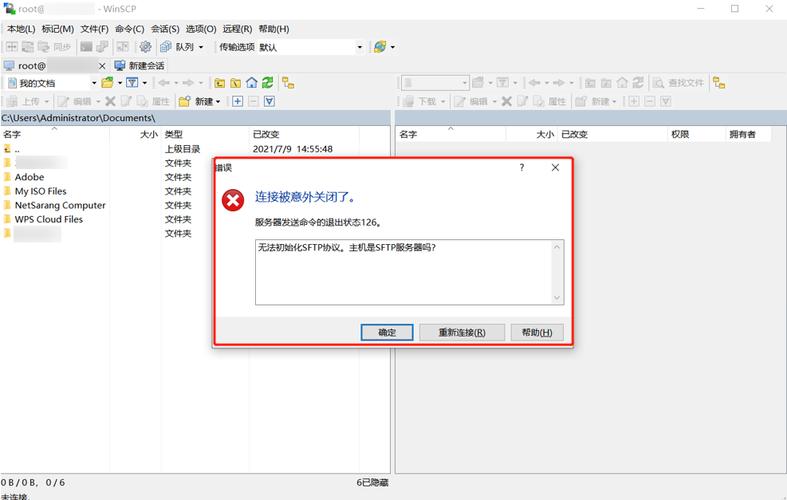Select the NetSarang Computer folder

[60, 205]
